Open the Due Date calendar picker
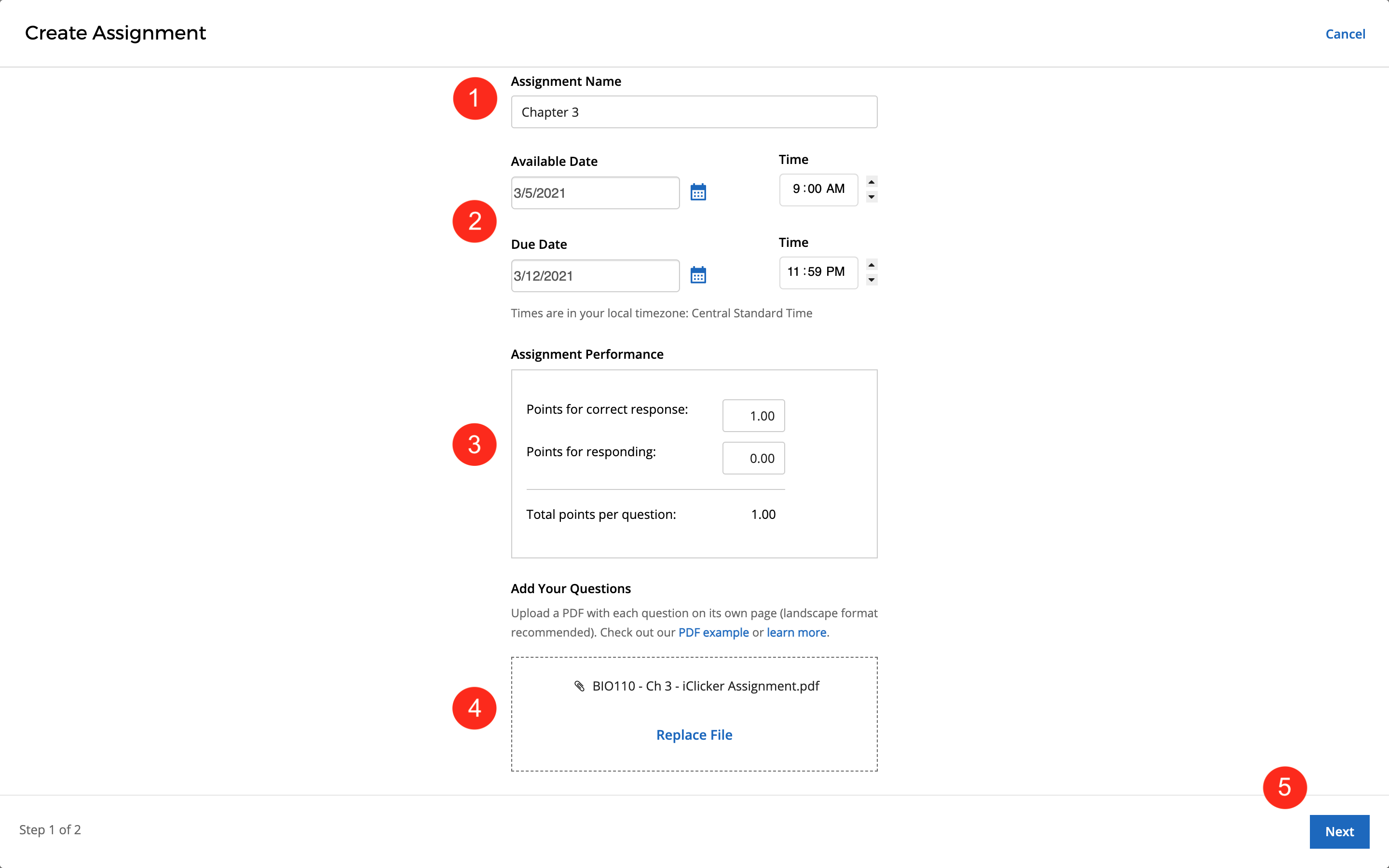 tap(698, 275)
